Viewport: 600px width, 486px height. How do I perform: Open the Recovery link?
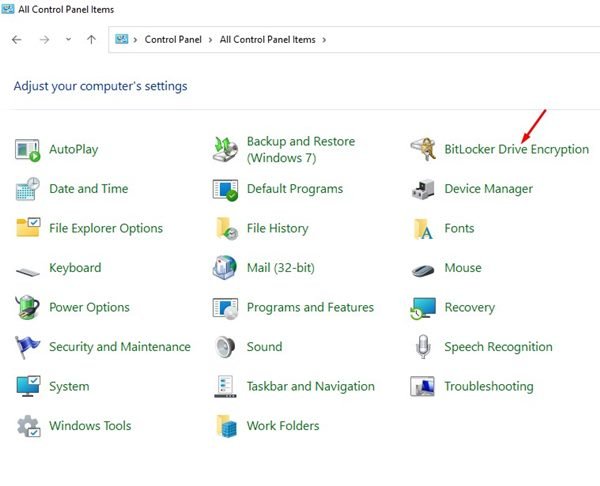[470, 307]
